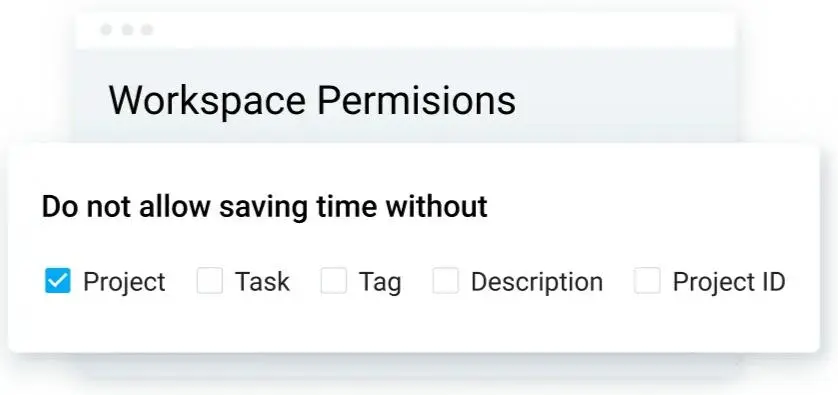This screenshot has height=395, width=838.
Task: Click the third gray window dot
Action: click(x=147, y=29)
